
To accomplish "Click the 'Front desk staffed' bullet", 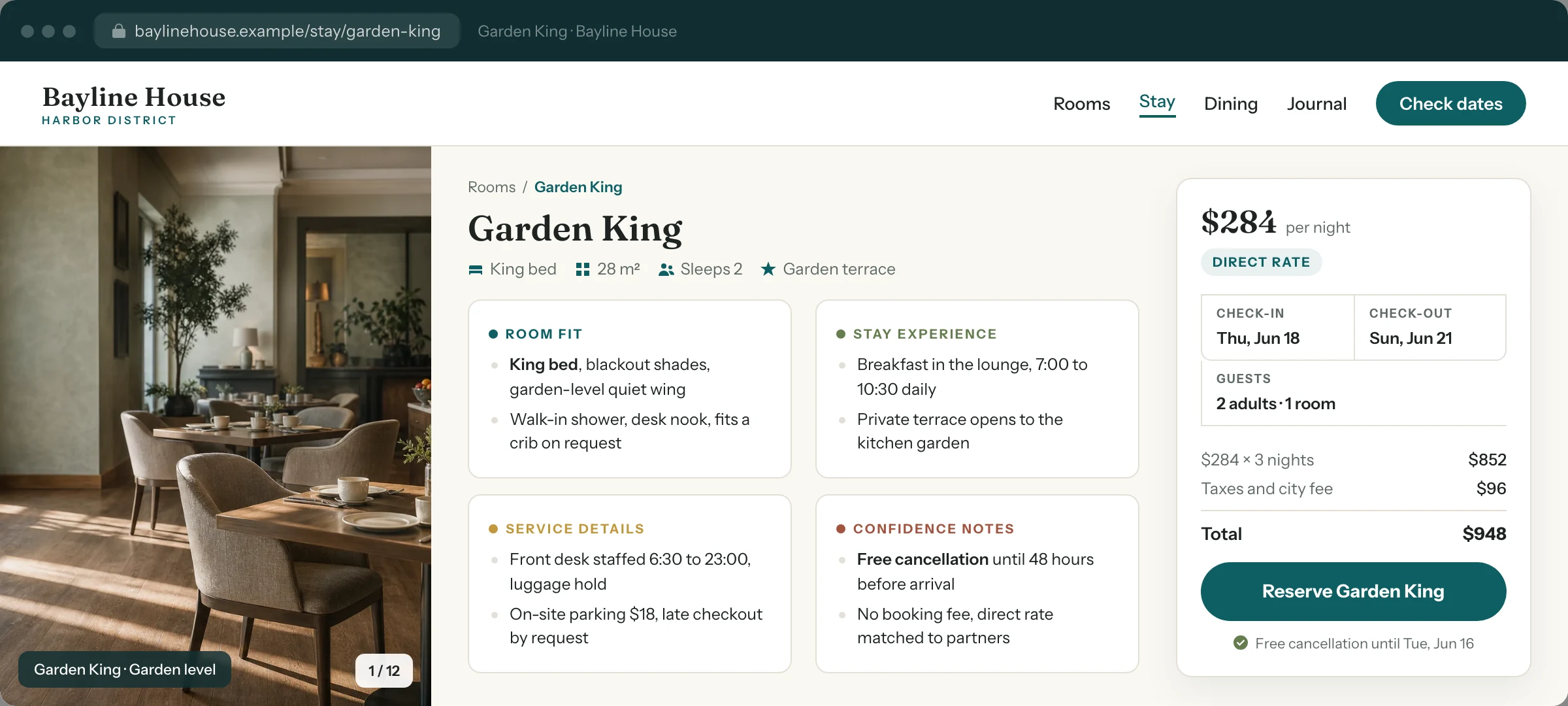I will click(x=630, y=571).
